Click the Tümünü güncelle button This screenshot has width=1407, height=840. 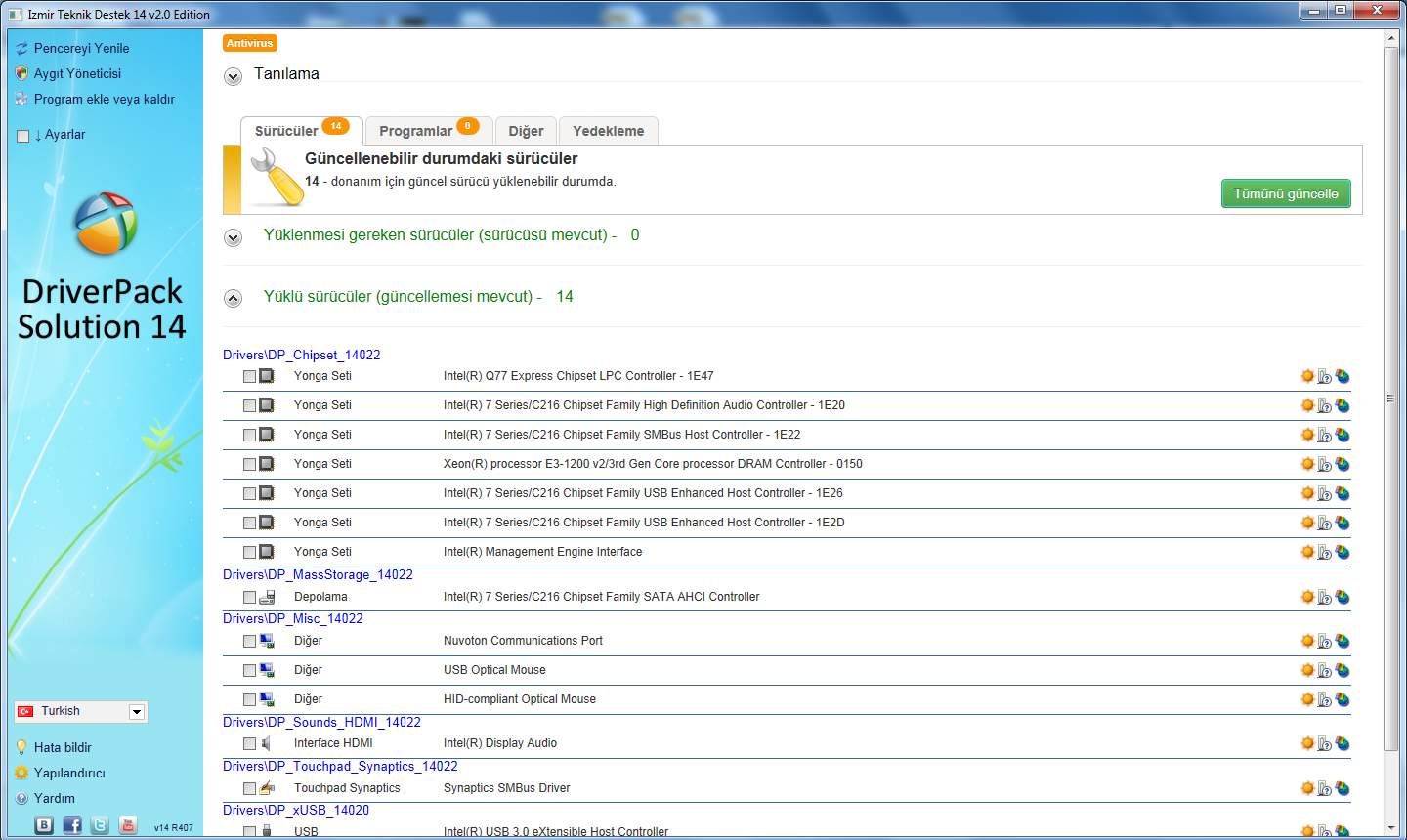1286,193
